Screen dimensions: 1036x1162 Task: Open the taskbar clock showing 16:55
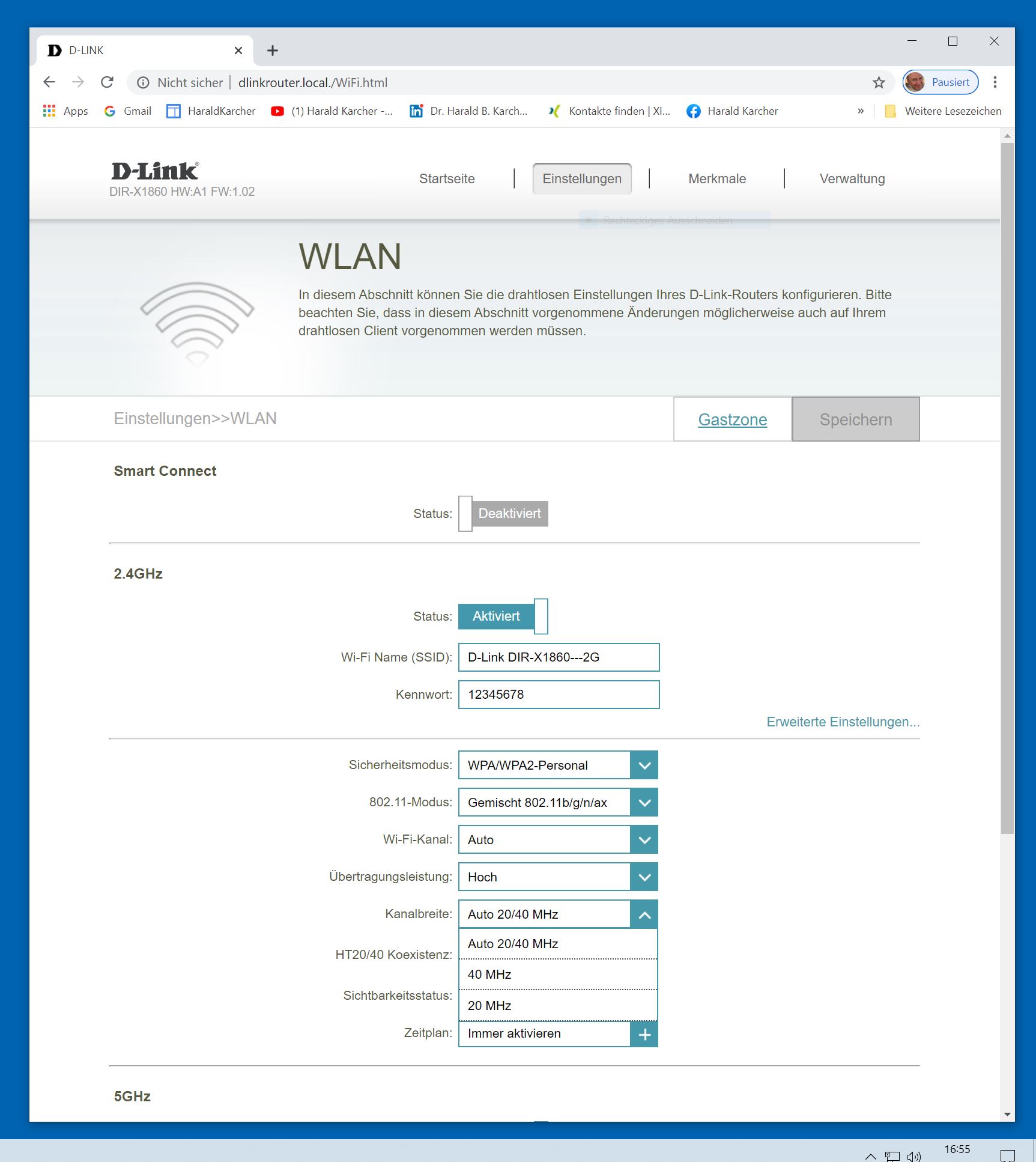(957, 1149)
